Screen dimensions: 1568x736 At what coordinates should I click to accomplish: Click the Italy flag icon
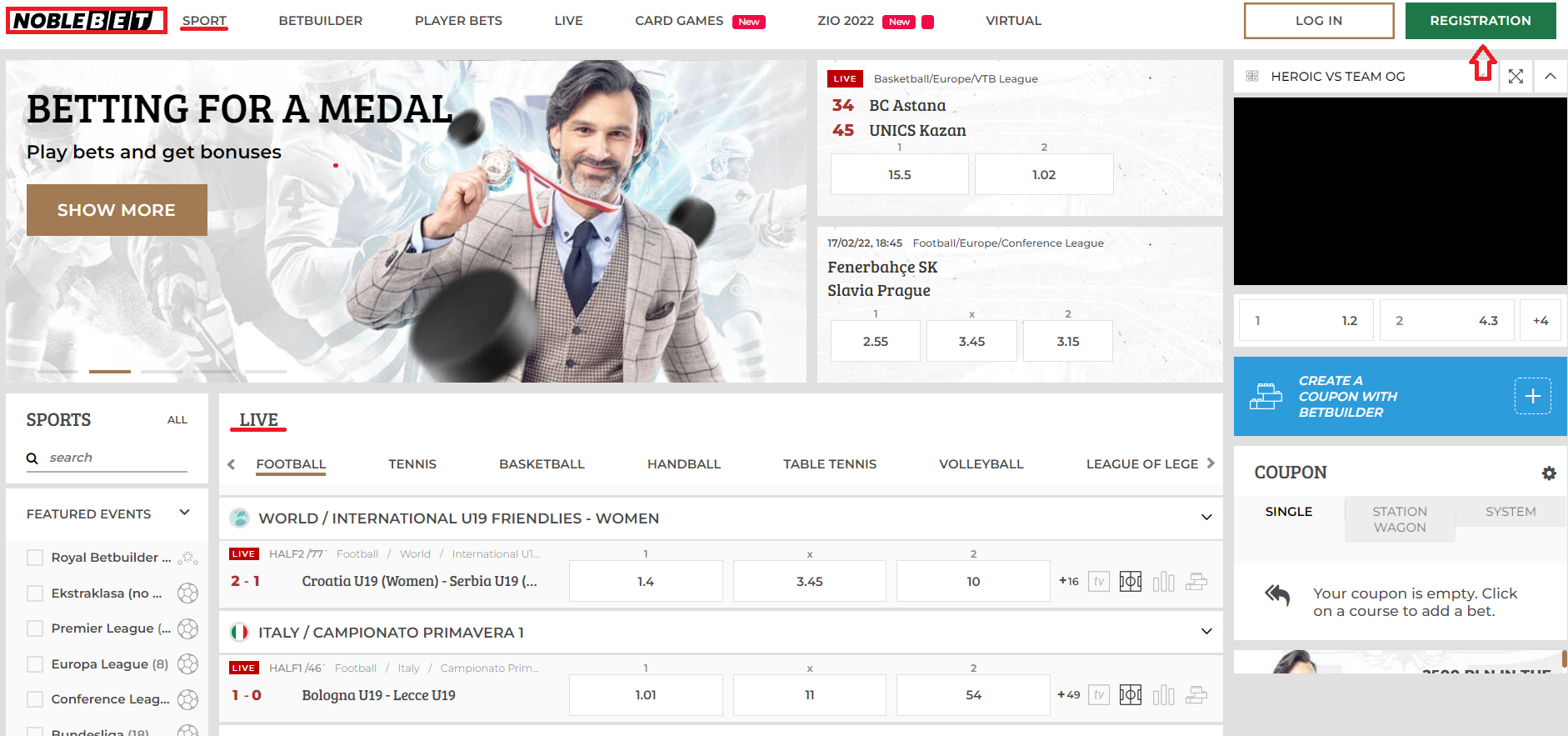pyautogui.click(x=240, y=633)
